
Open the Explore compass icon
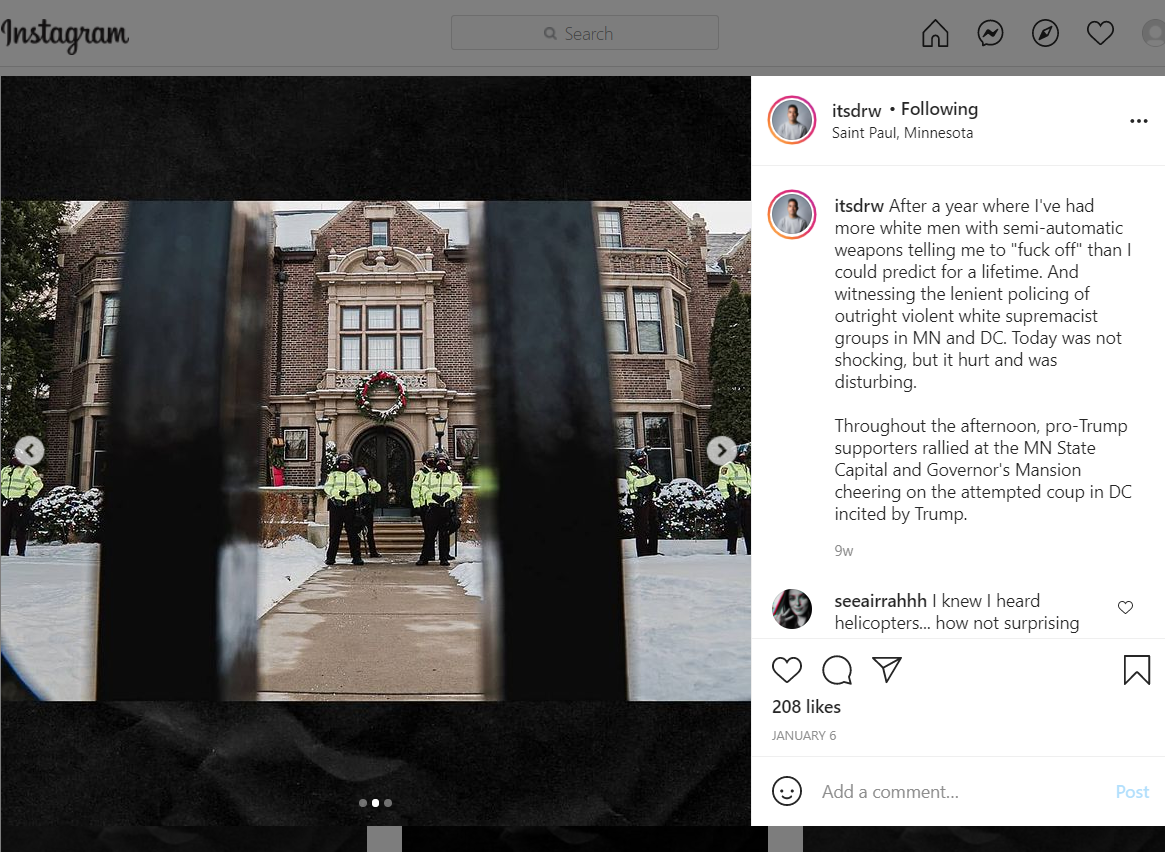(x=1045, y=34)
